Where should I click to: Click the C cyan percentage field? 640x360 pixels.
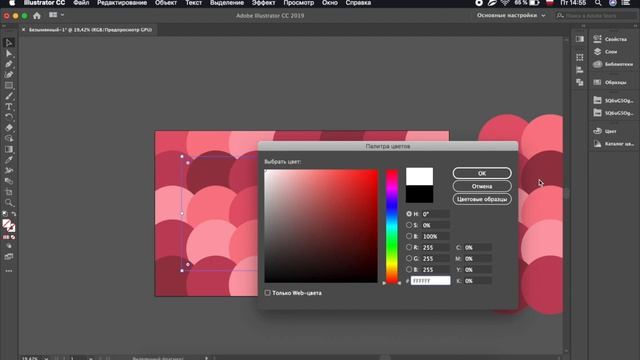point(477,247)
